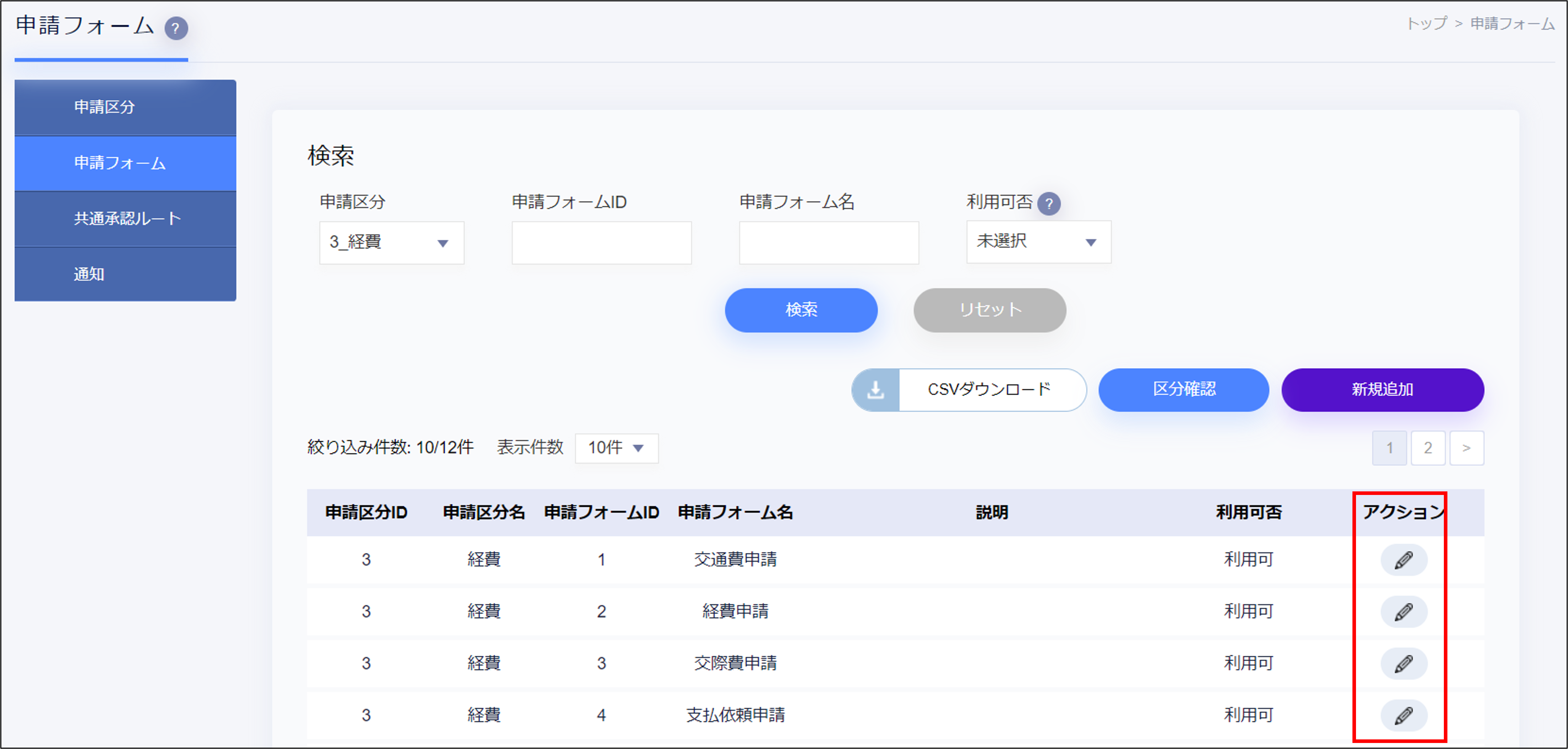Click the 検索 section heading
Screen dimensions: 1568x749
coord(330,156)
